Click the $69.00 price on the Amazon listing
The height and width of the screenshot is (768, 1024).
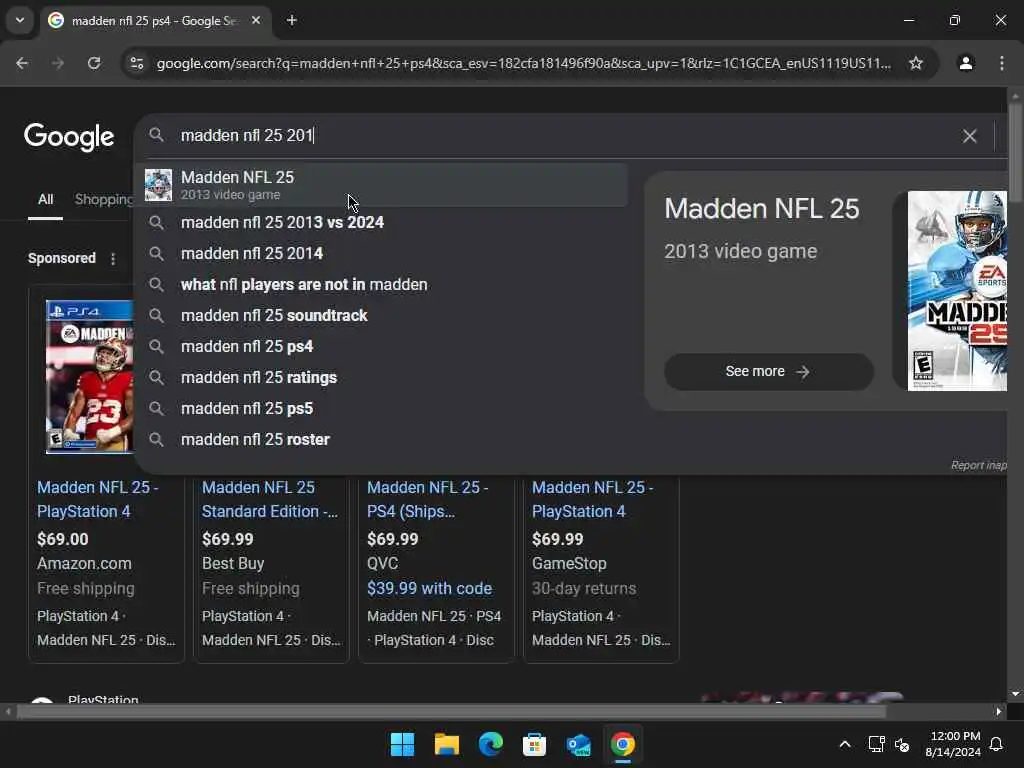[x=63, y=539]
